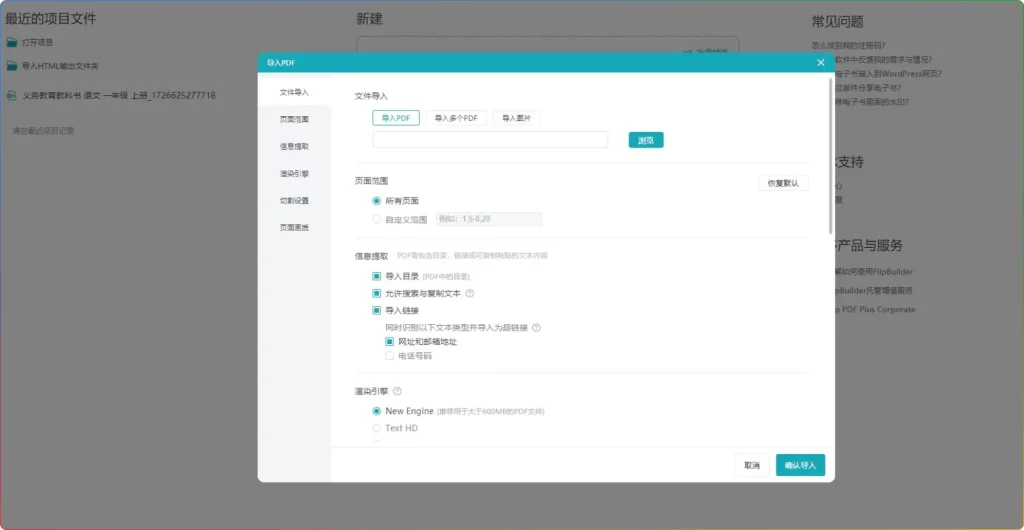Click the PDF file path input field
The width and height of the screenshot is (1024, 530).
pos(490,140)
